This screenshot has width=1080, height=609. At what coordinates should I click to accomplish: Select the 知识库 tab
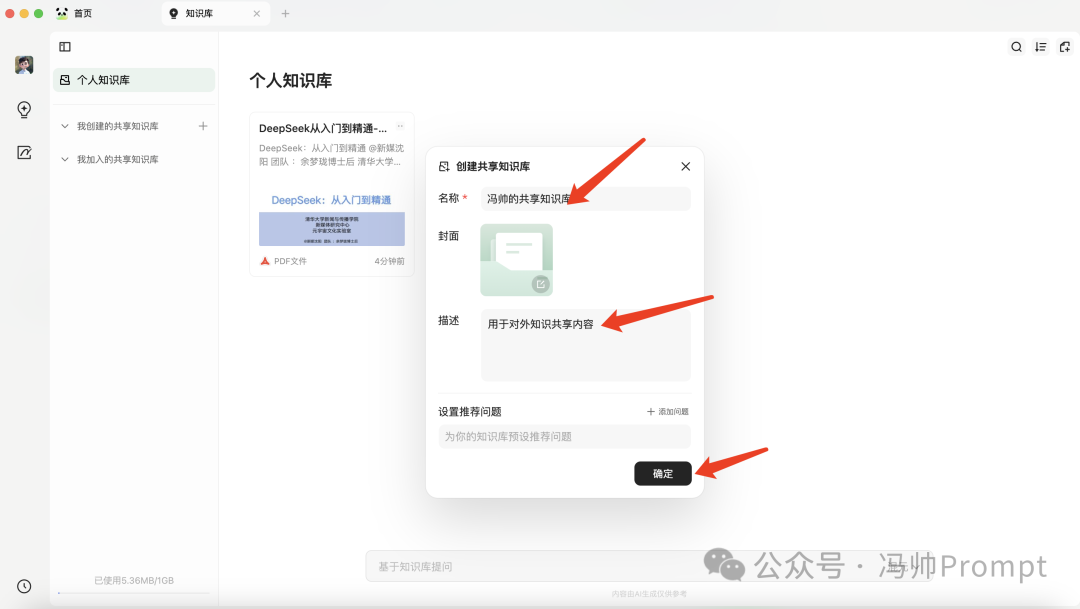pos(216,13)
